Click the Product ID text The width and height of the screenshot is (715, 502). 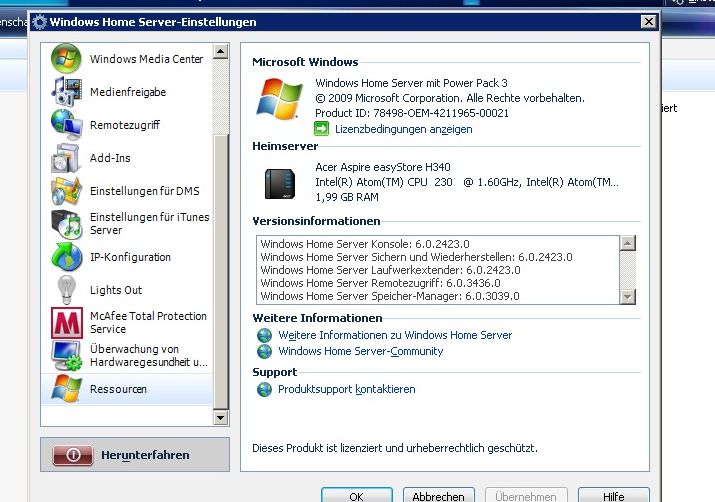(412, 113)
